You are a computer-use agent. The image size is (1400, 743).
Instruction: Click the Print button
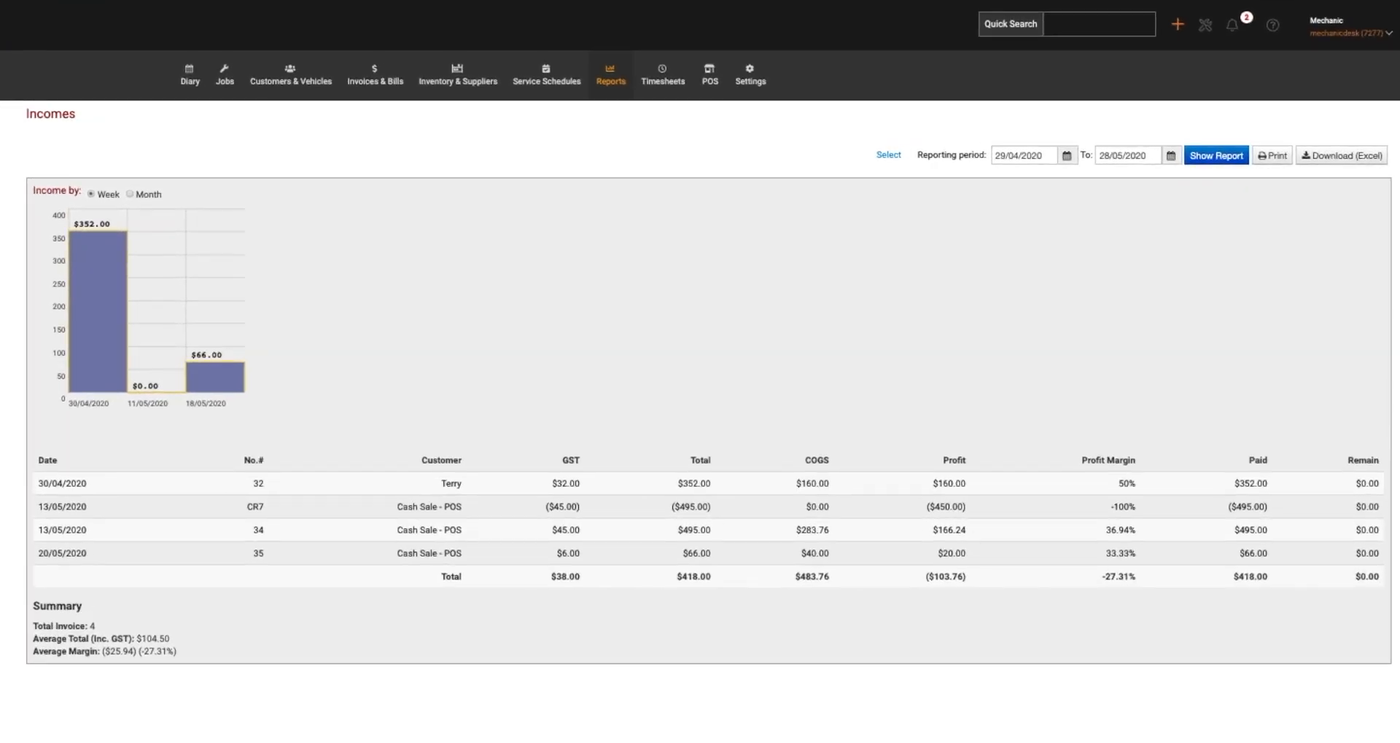1272,156
